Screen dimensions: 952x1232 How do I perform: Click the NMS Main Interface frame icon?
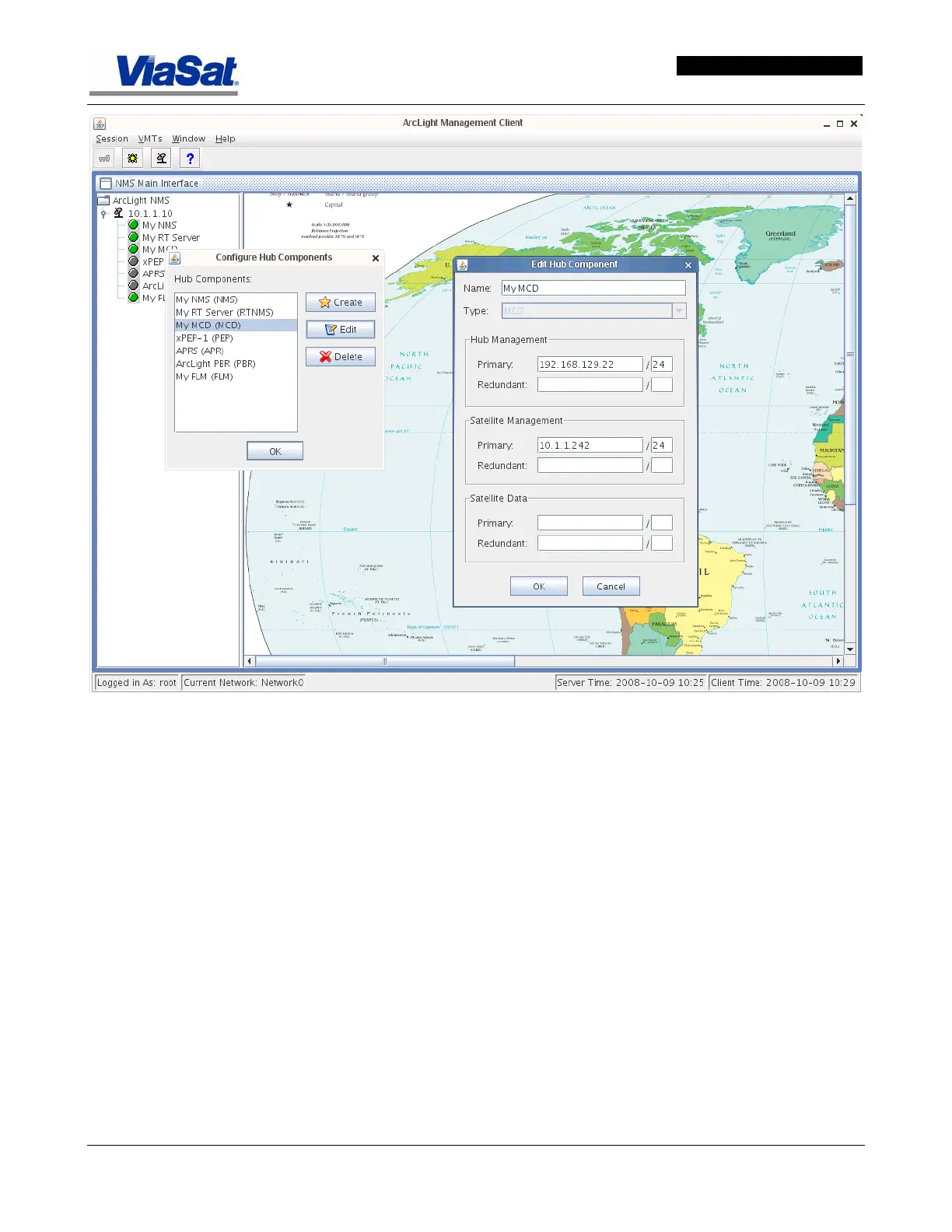point(106,184)
